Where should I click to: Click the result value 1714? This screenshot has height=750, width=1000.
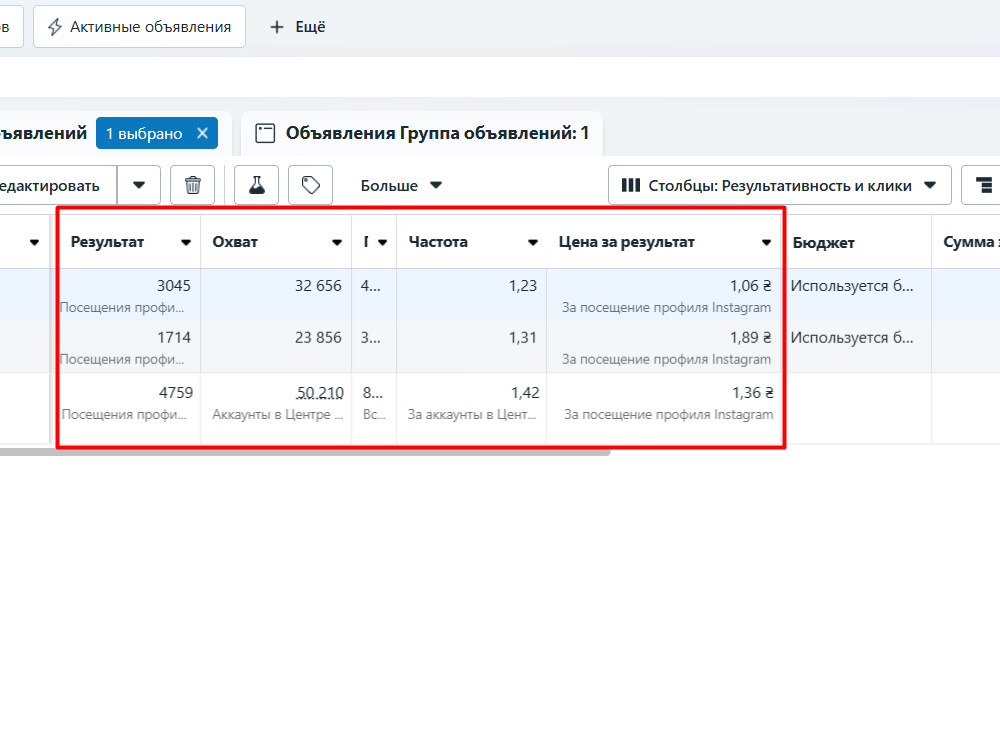174,337
